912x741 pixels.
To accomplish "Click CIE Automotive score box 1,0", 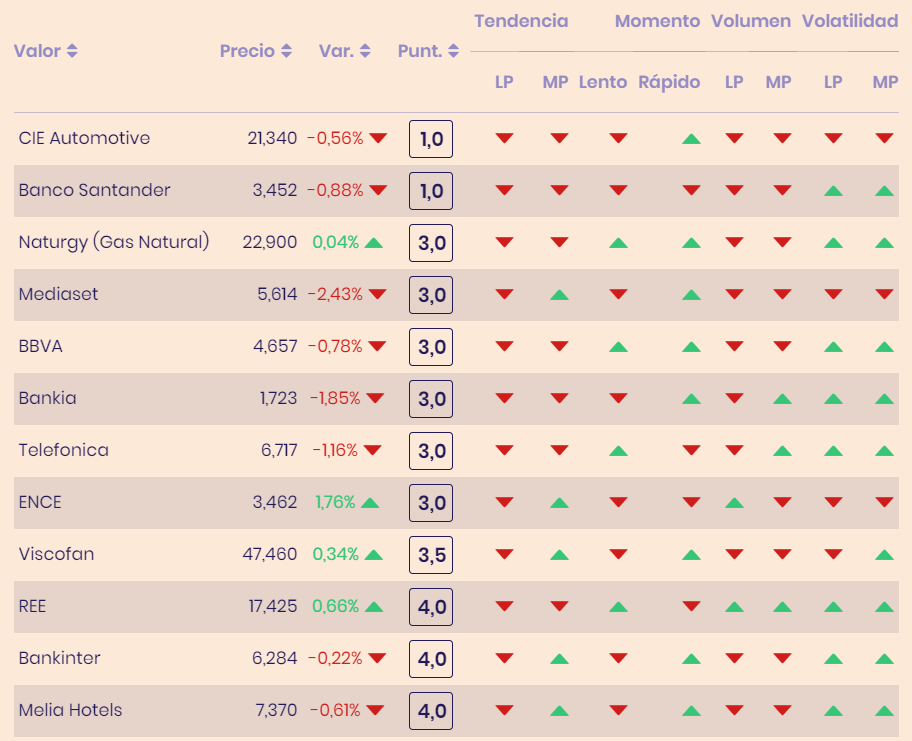I will [431, 139].
